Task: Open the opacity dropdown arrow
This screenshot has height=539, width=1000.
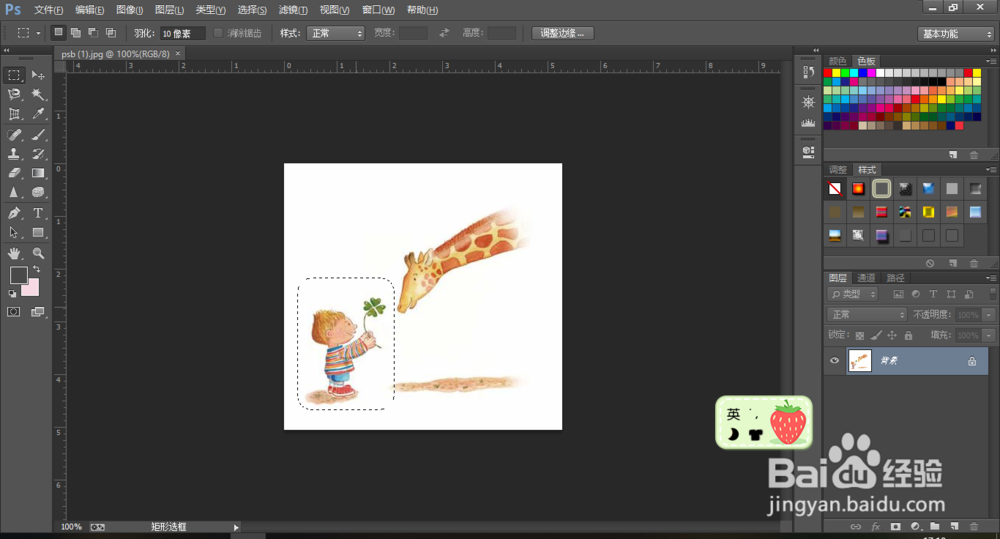Action: click(989, 314)
